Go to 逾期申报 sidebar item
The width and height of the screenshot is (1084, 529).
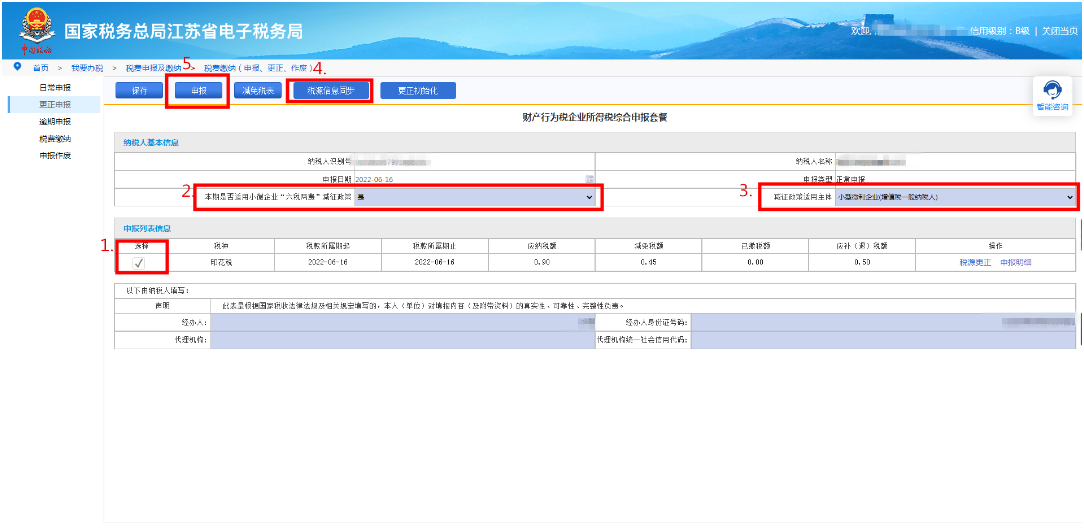tap(55, 122)
